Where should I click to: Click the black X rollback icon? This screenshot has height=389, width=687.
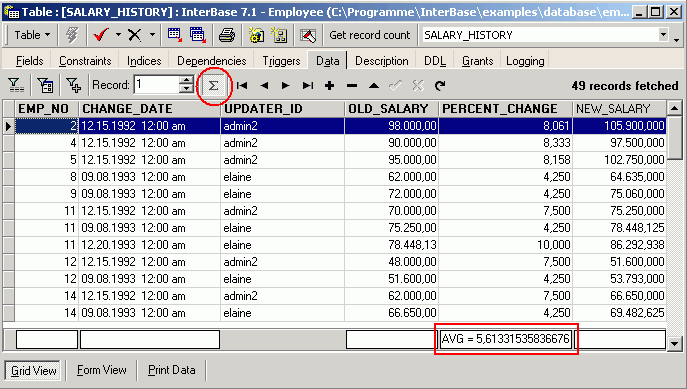tap(135, 35)
